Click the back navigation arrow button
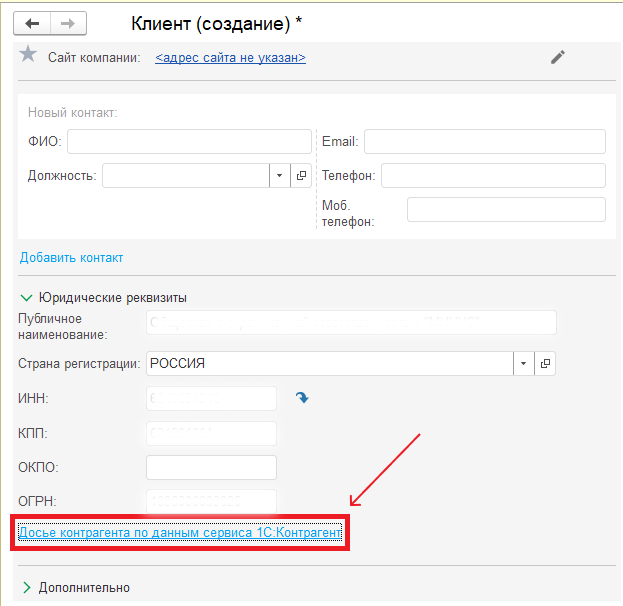 tap(32, 23)
